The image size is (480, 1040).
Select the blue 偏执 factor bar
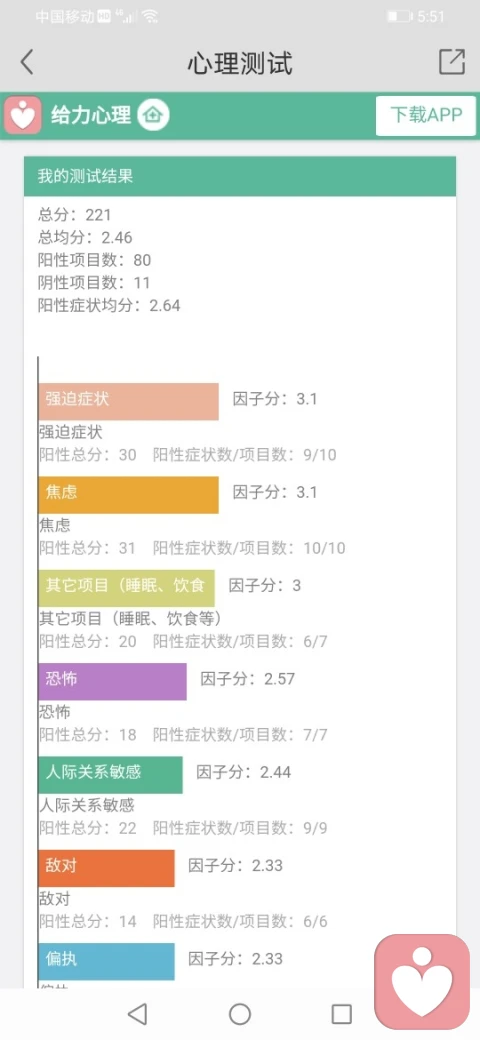point(106,961)
